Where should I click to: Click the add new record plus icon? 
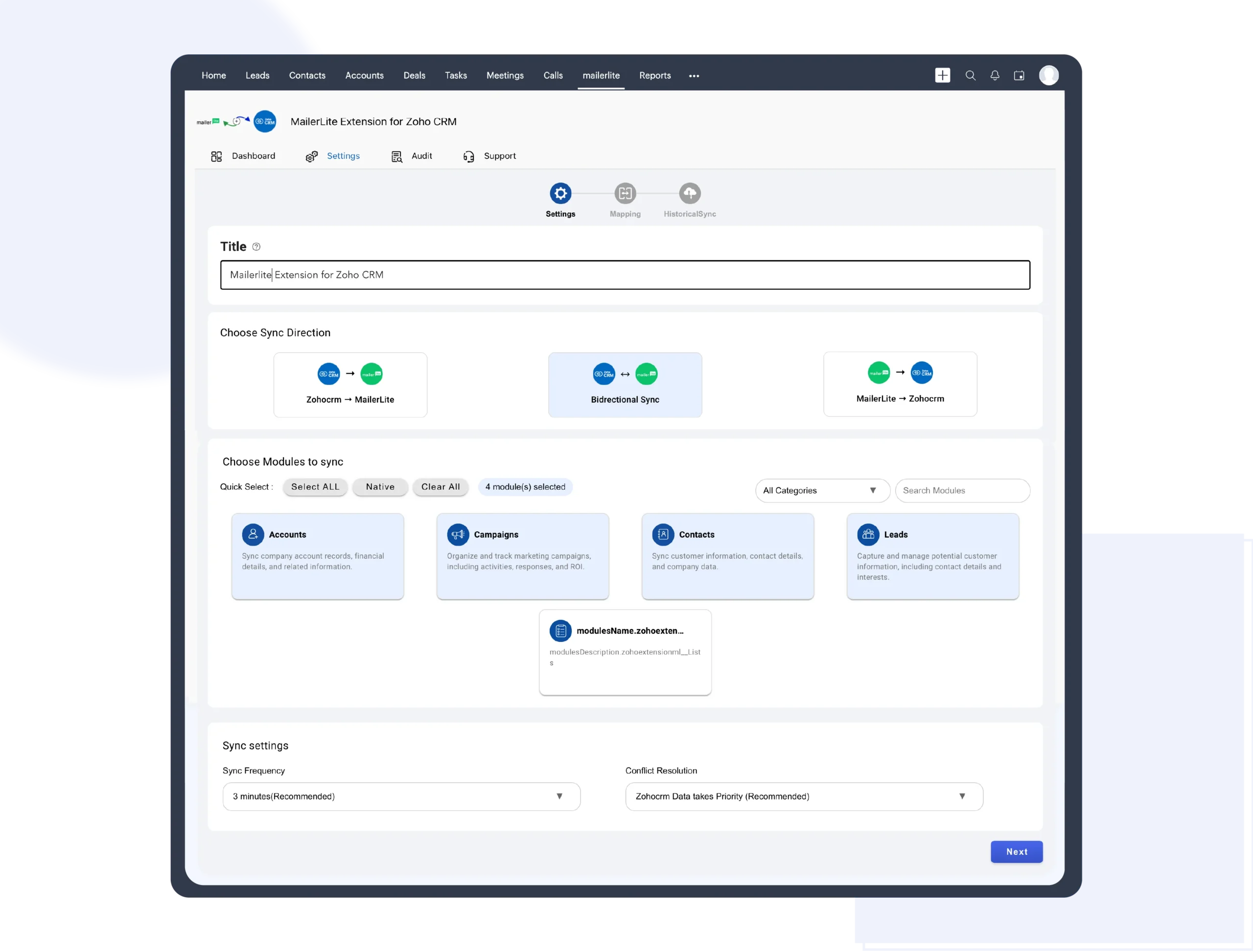(942, 75)
